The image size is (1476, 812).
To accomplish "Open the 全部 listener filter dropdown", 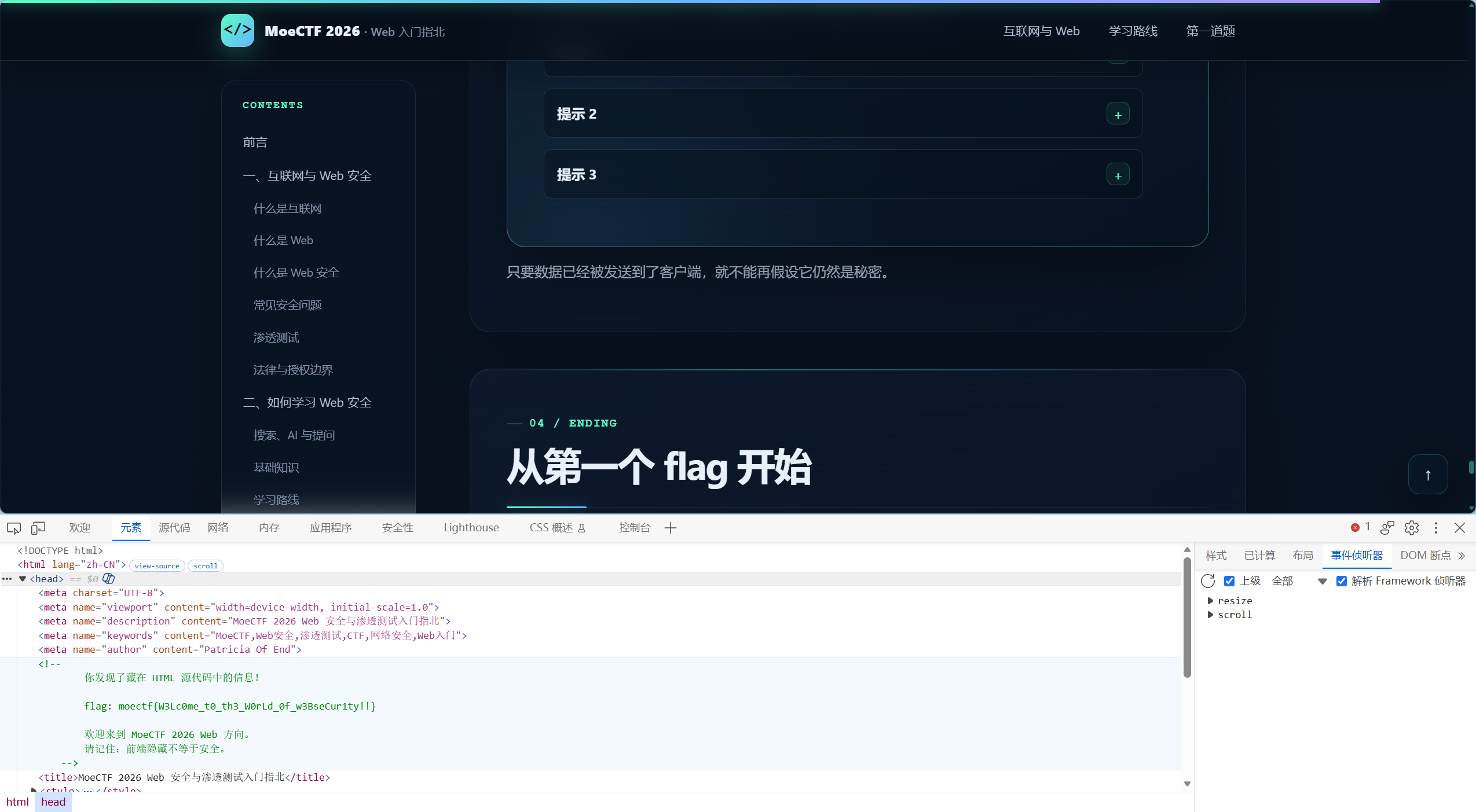I will (x=1299, y=581).
